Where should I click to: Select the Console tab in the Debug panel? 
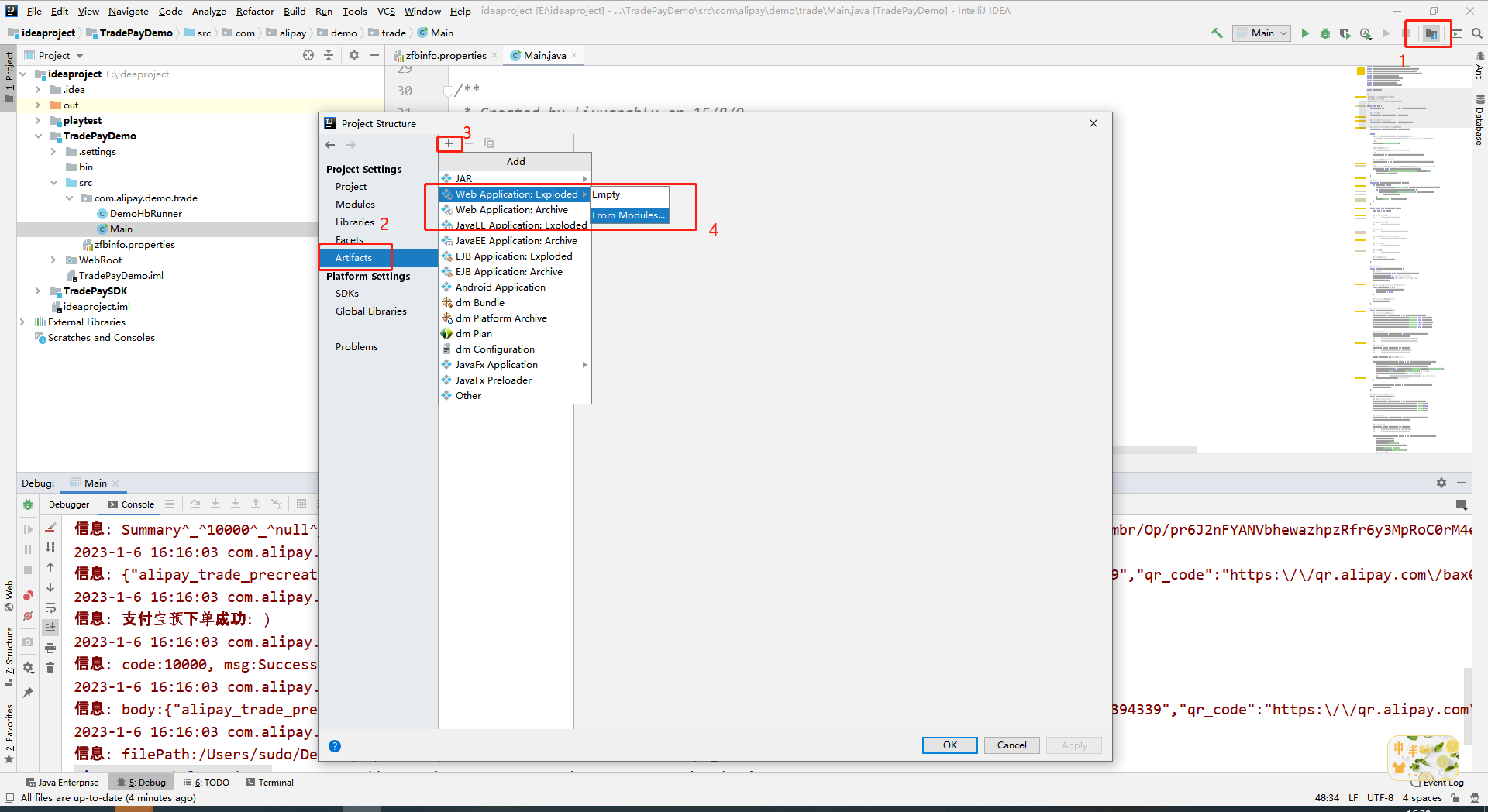coord(131,504)
